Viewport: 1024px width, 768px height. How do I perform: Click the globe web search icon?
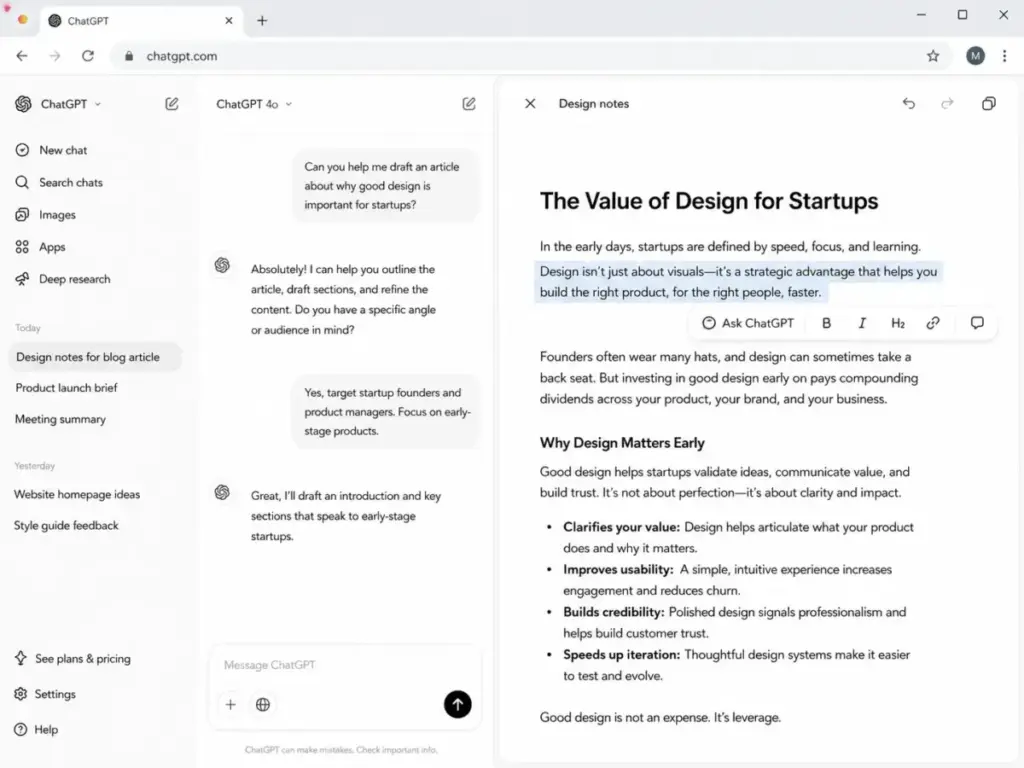tap(263, 705)
